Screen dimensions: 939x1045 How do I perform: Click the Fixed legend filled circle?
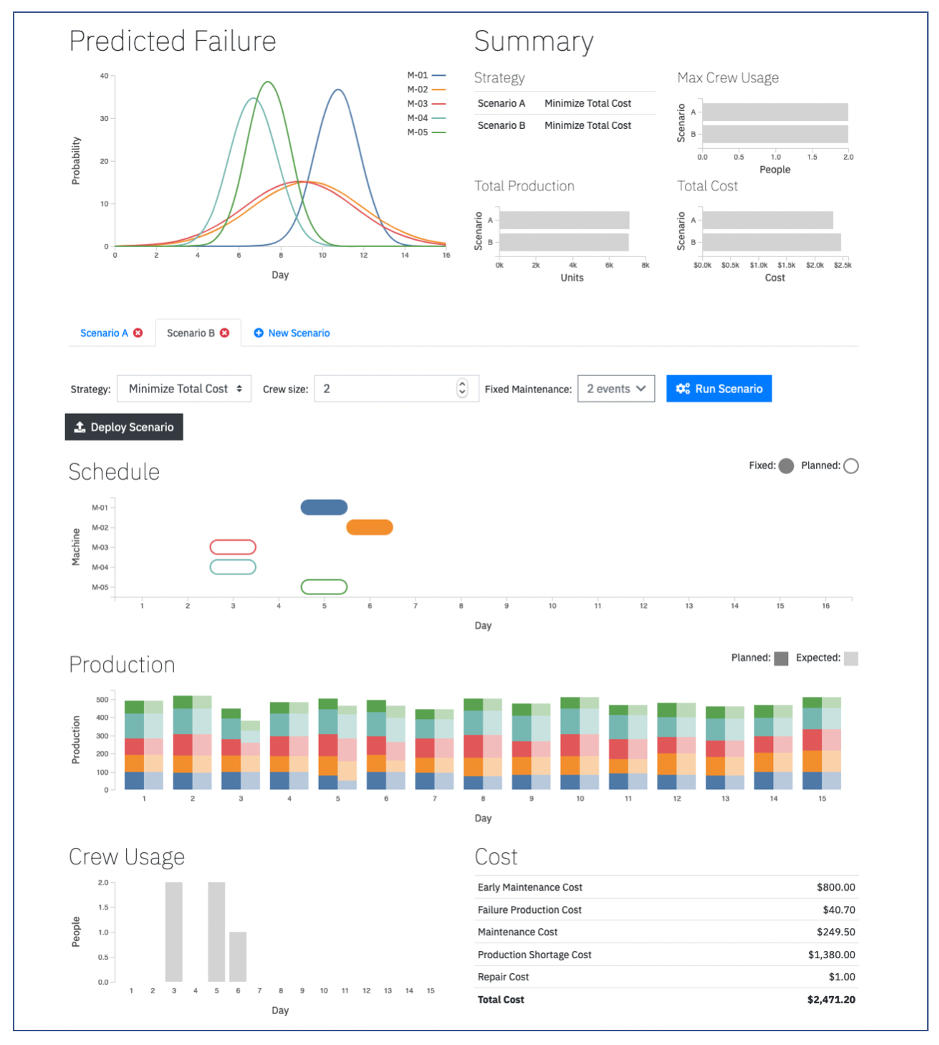pyautogui.click(x=786, y=466)
